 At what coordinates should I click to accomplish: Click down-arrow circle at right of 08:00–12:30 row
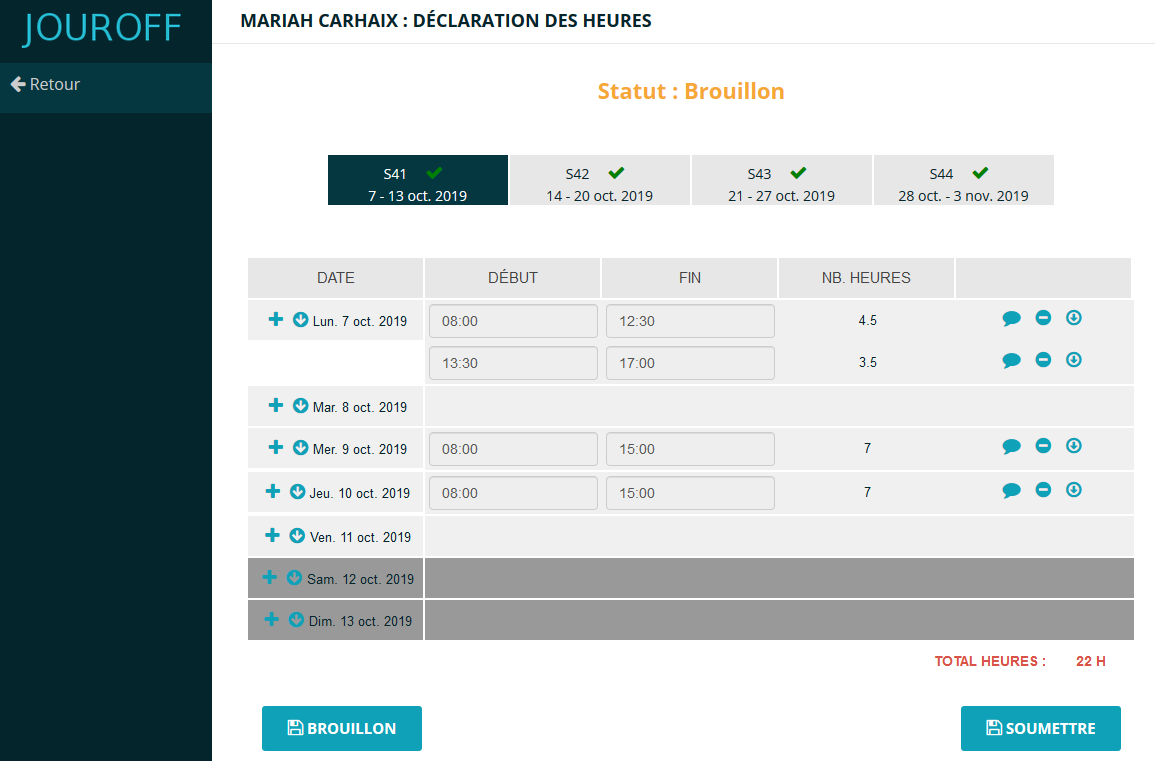coord(1074,318)
